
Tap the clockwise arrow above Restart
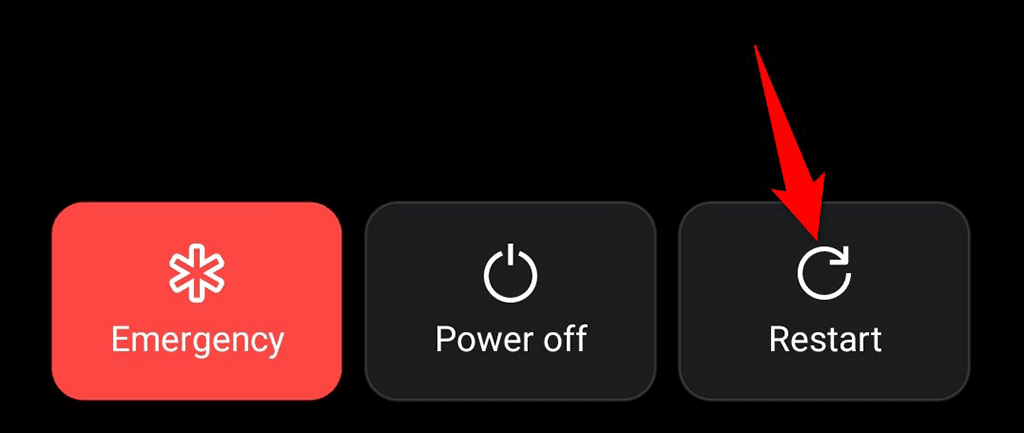825,274
